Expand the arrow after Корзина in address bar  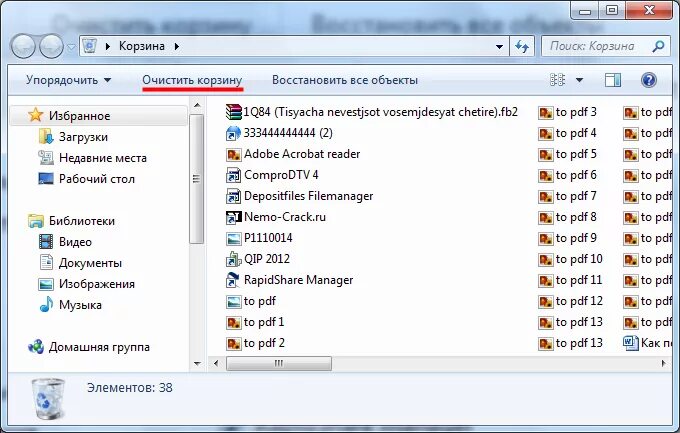[177, 46]
